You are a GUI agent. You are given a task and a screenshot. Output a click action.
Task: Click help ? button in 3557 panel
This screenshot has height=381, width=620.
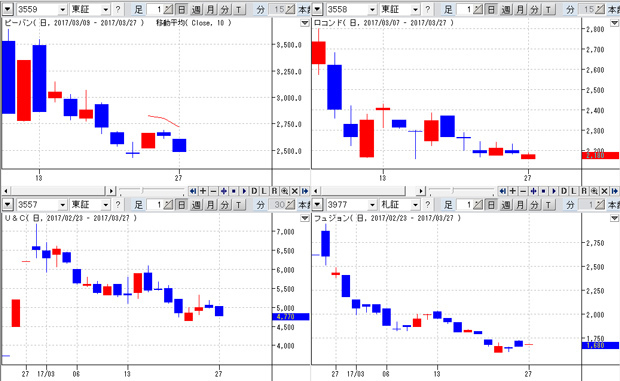tap(117, 204)
